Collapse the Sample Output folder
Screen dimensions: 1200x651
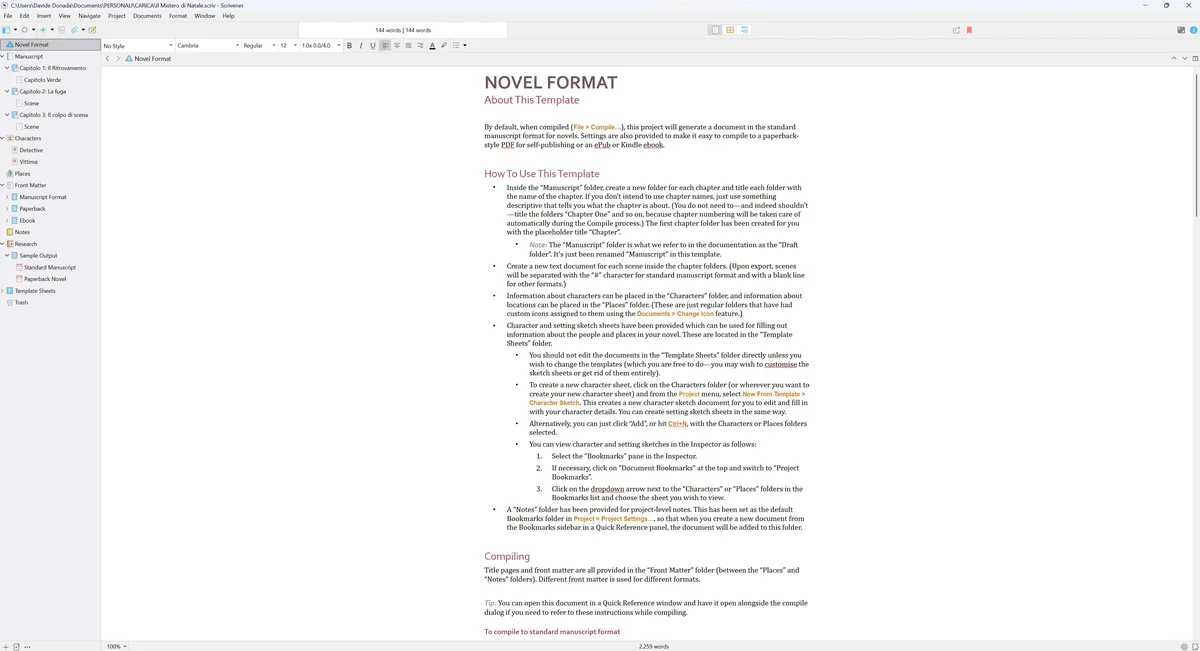[7, 255]
